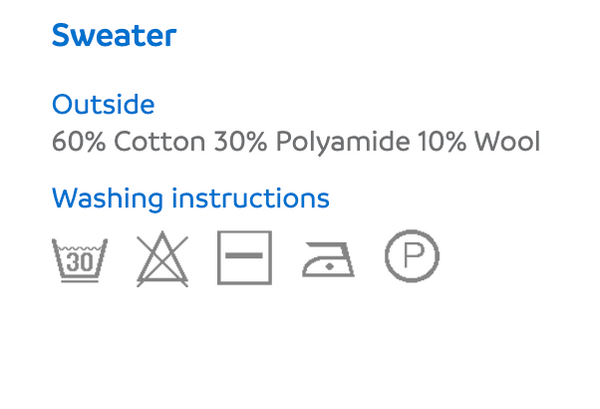Click the Washing instructions heading

(191, 198)
